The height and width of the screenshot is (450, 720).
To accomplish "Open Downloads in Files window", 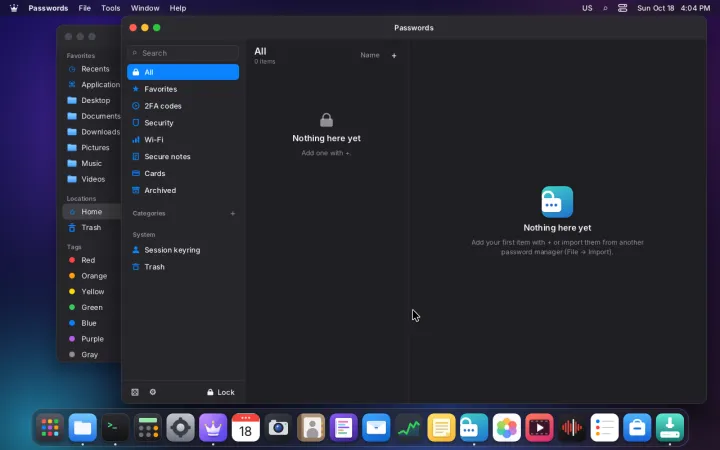I will [91, 132].
